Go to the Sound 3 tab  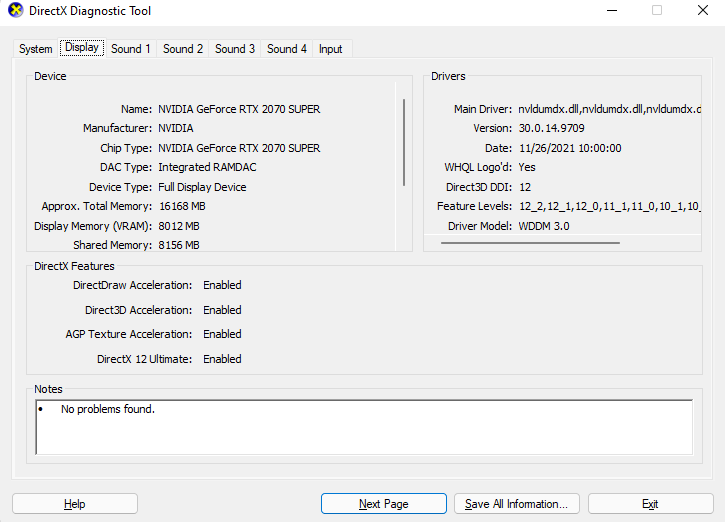pyautogui.click(x=235, y=49)
